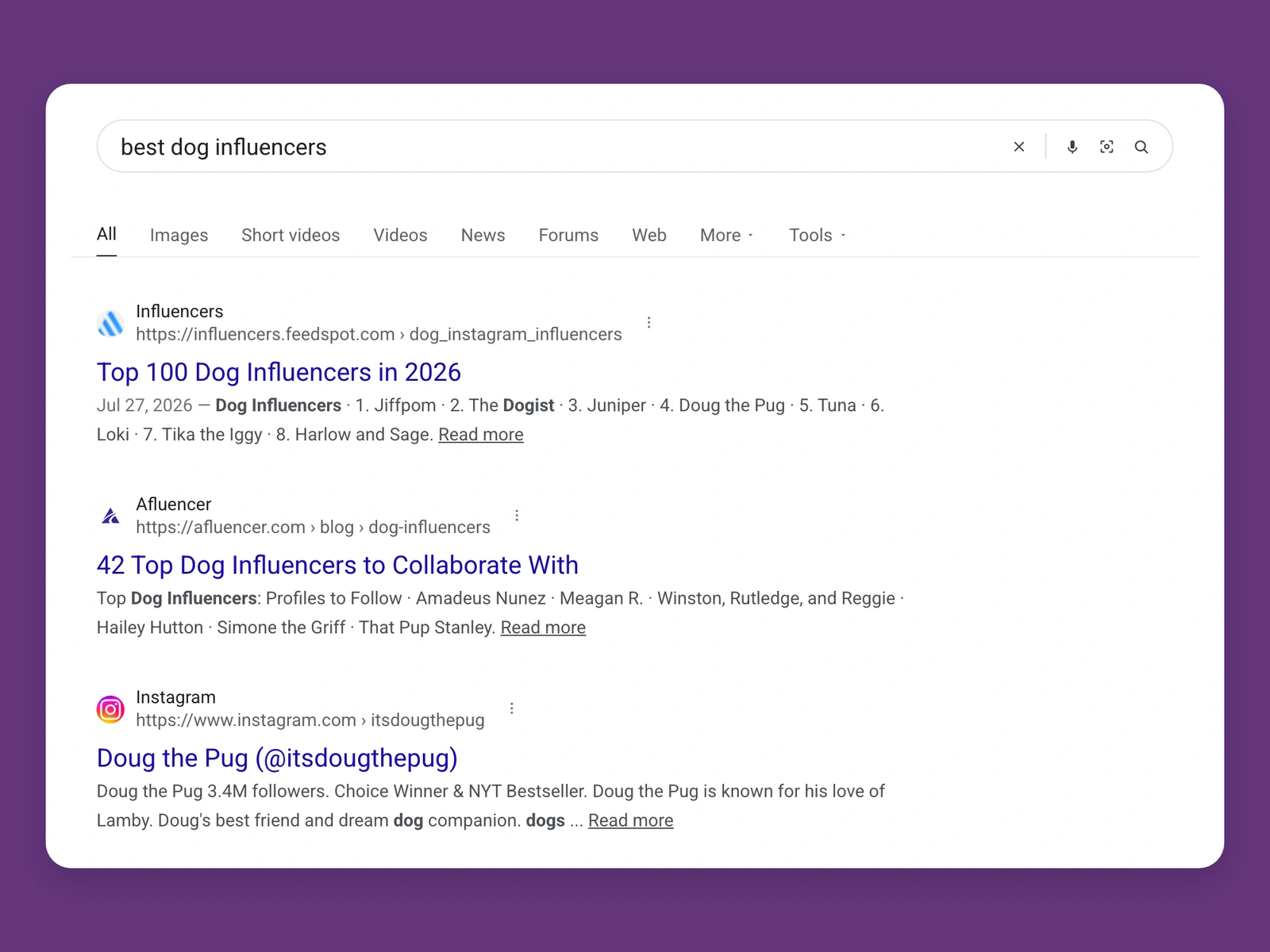
Task: Click the Afluencer site favicon
Action: (x=110, y=516)
